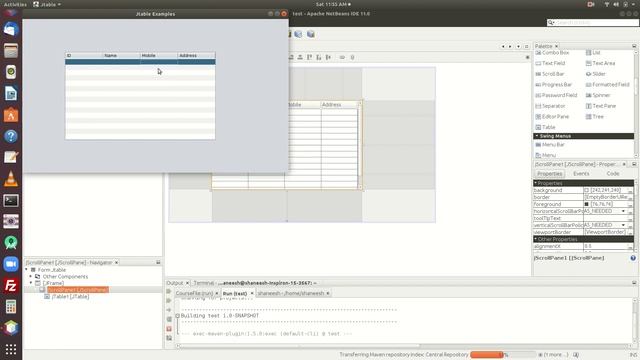Switch to the Events tab in Properties
This screenshot has height=360, width=640.
coord(581,173)
